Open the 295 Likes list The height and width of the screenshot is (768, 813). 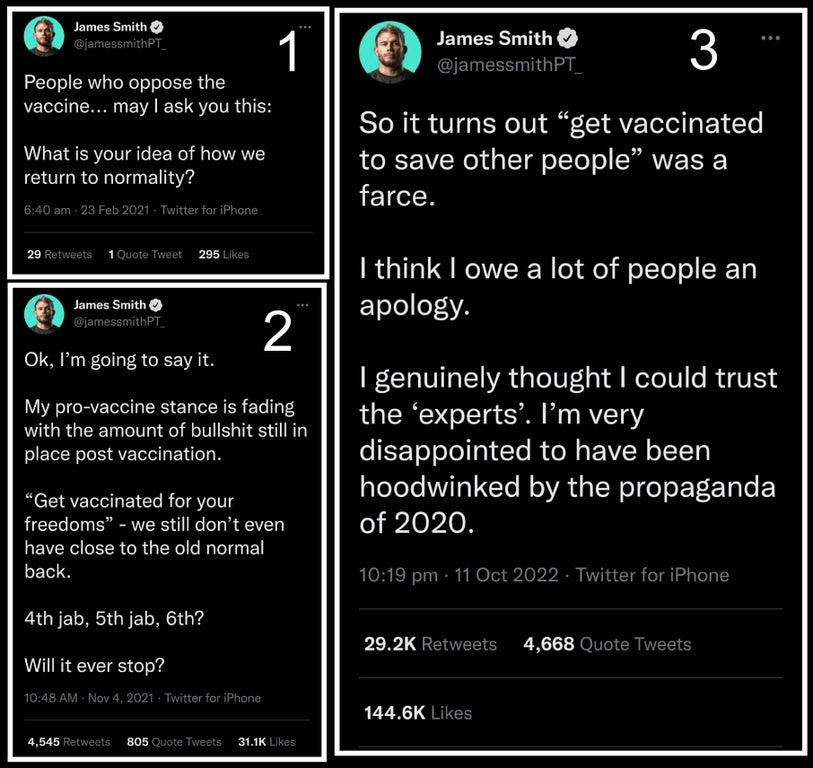pos(223,254)
